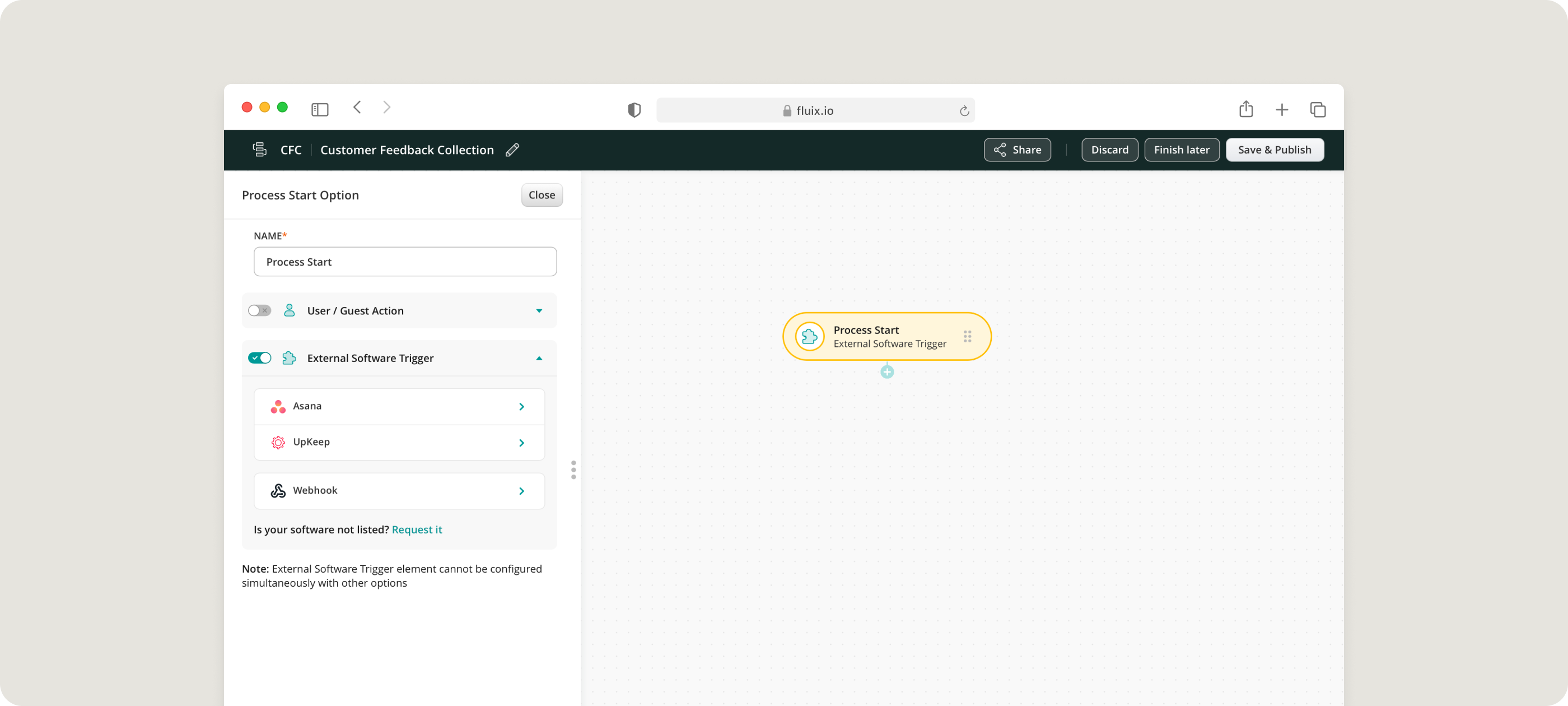Screen dimensions: 1568x706
Task: Click the browser privacy shield icon
Action: tap(634, 110)
